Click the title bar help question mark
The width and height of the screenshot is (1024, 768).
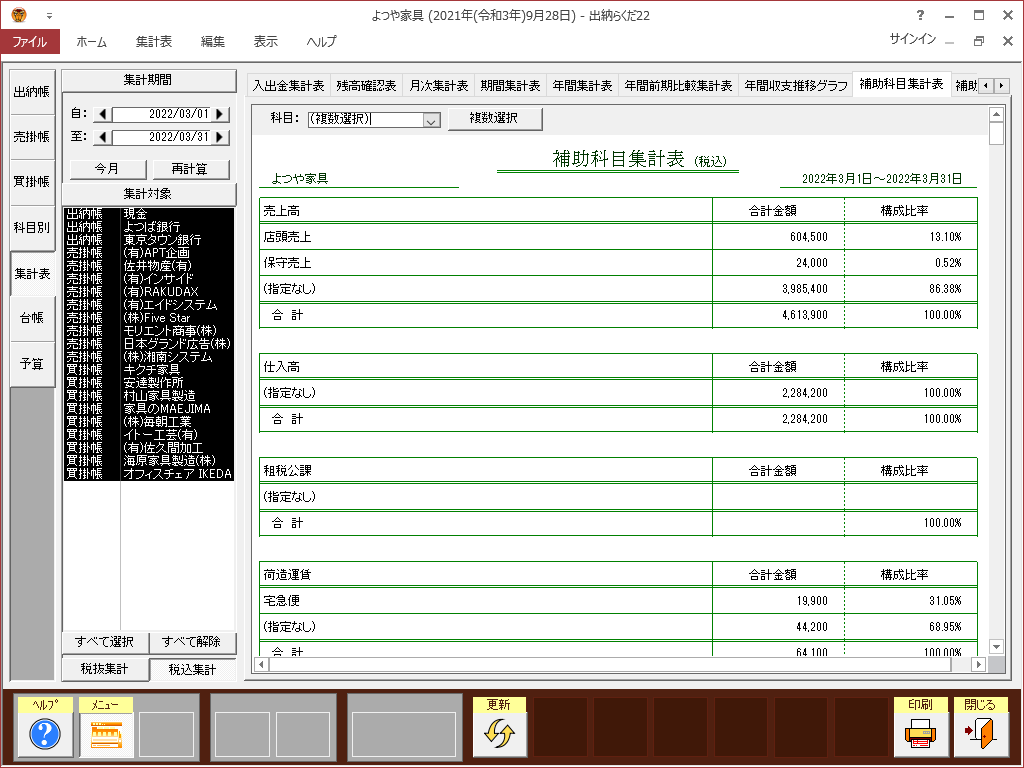(920, 15)
